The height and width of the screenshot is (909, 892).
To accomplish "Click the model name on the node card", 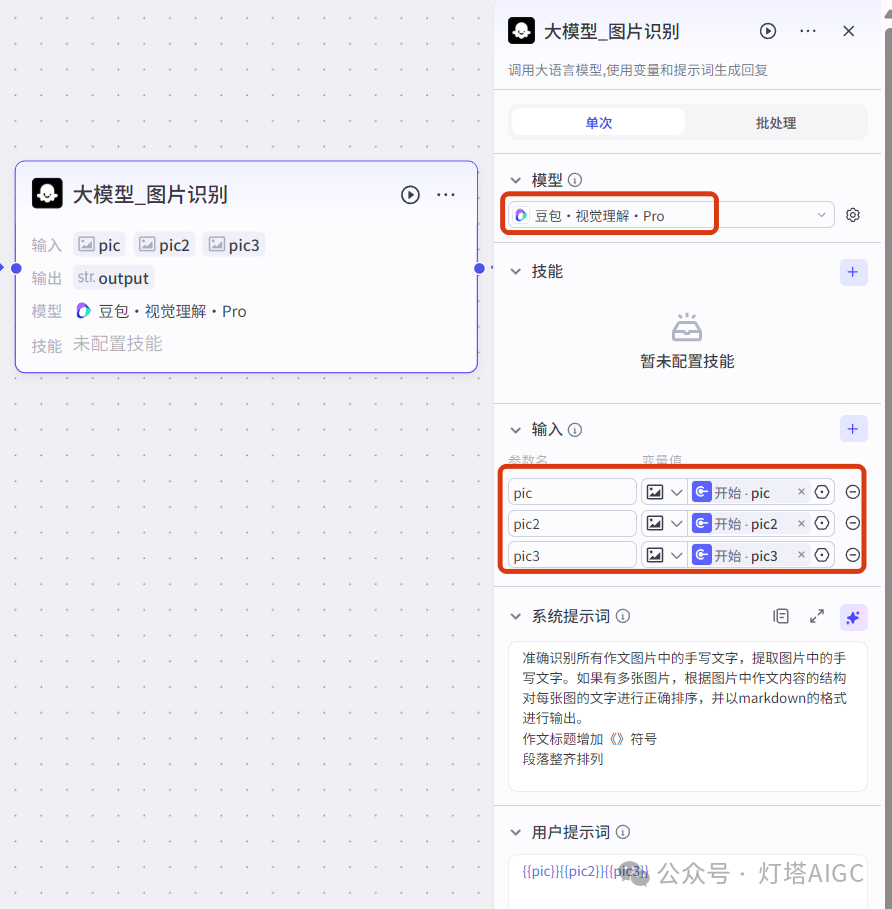I will pyautogui.click(x=172, y=311).
